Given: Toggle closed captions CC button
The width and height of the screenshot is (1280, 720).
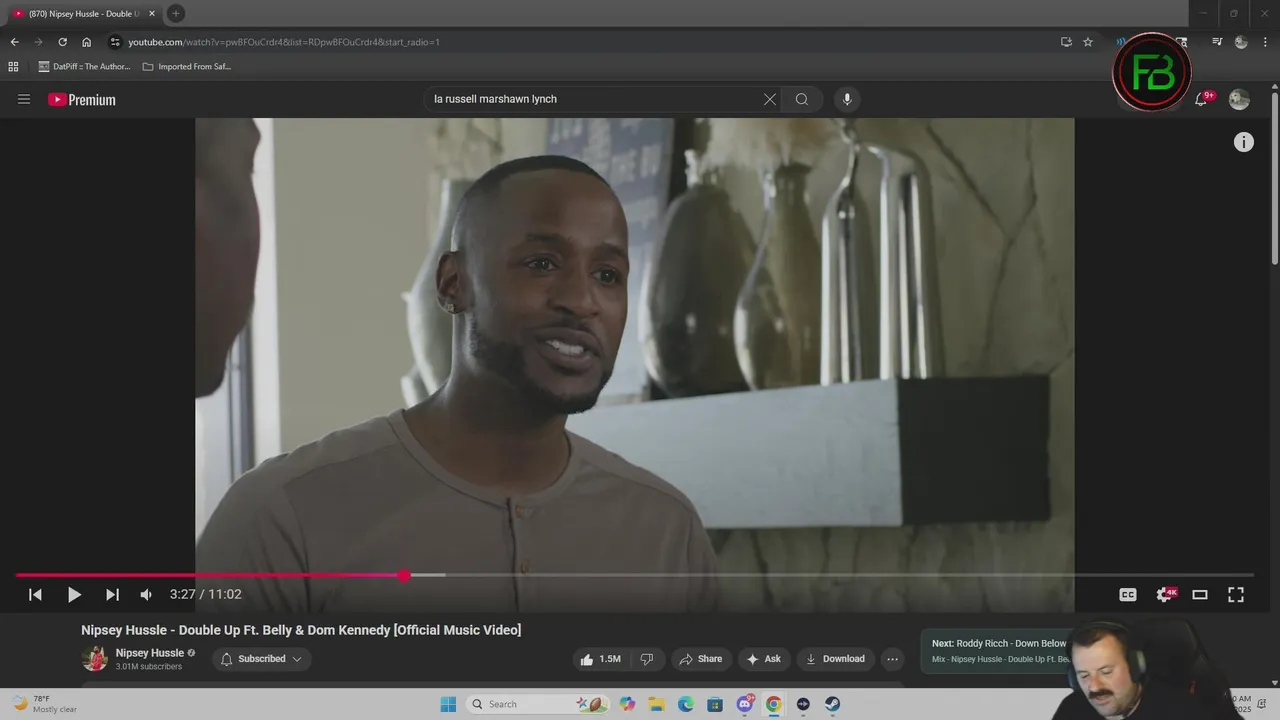Looking at the screenshot, I should coord(1128,594).
